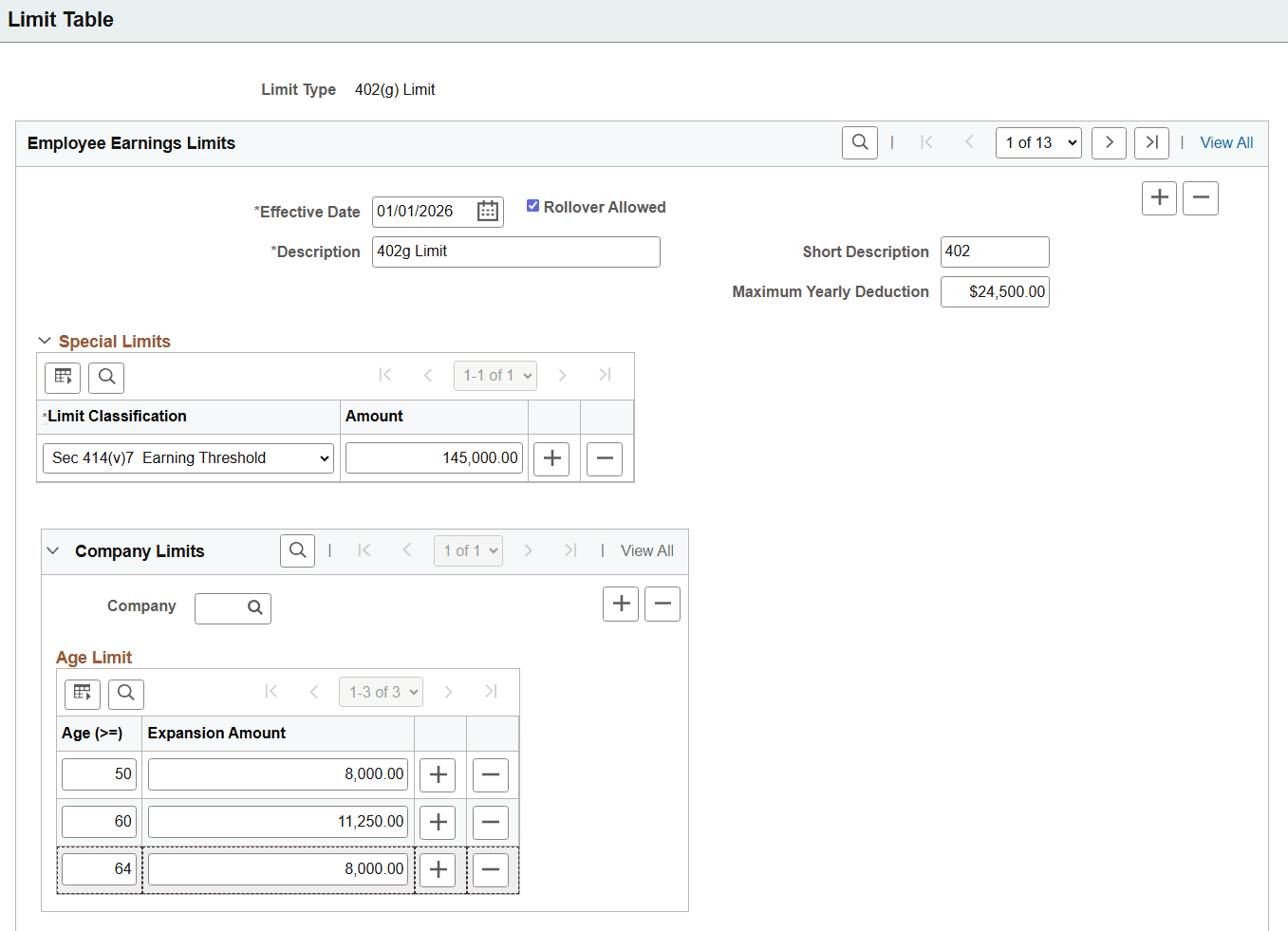Click the Expansion Amount column header

click(x=216, y=733)
